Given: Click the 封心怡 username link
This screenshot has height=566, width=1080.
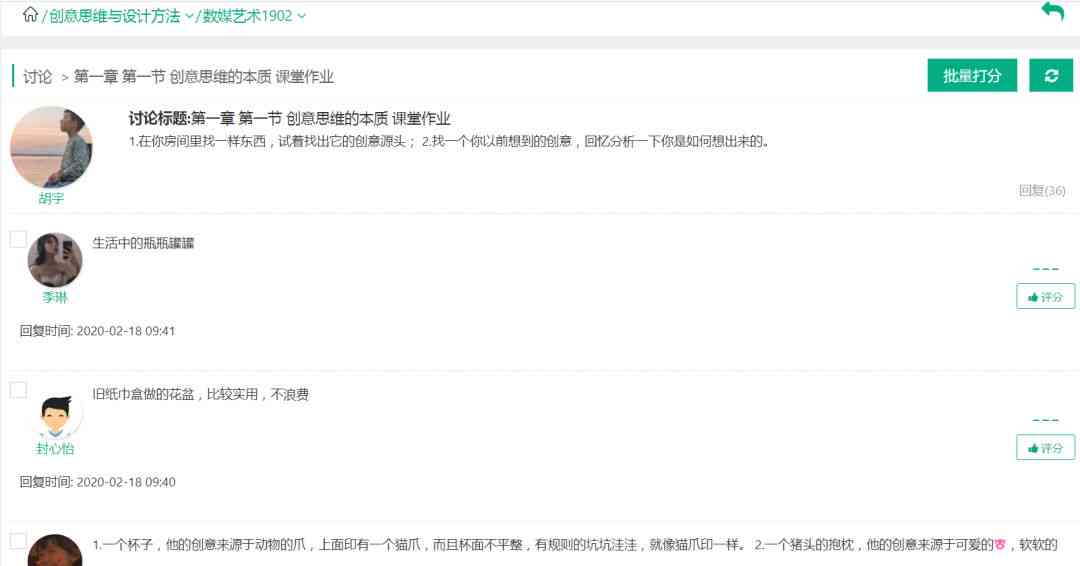Looking at the screenshot, I should pos(55,449).
